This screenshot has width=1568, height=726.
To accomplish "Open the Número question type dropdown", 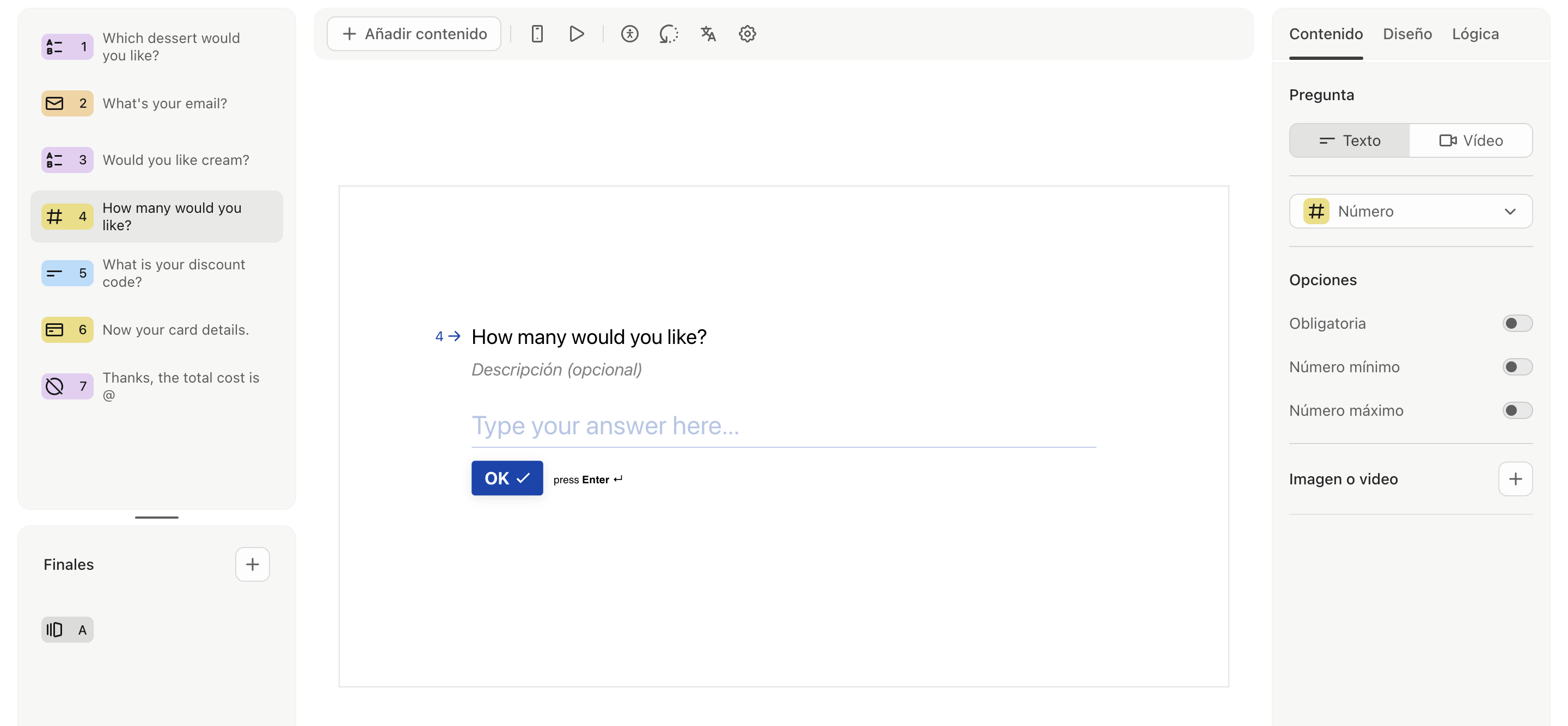I will pyautogui.click(x=1410, y=211).
